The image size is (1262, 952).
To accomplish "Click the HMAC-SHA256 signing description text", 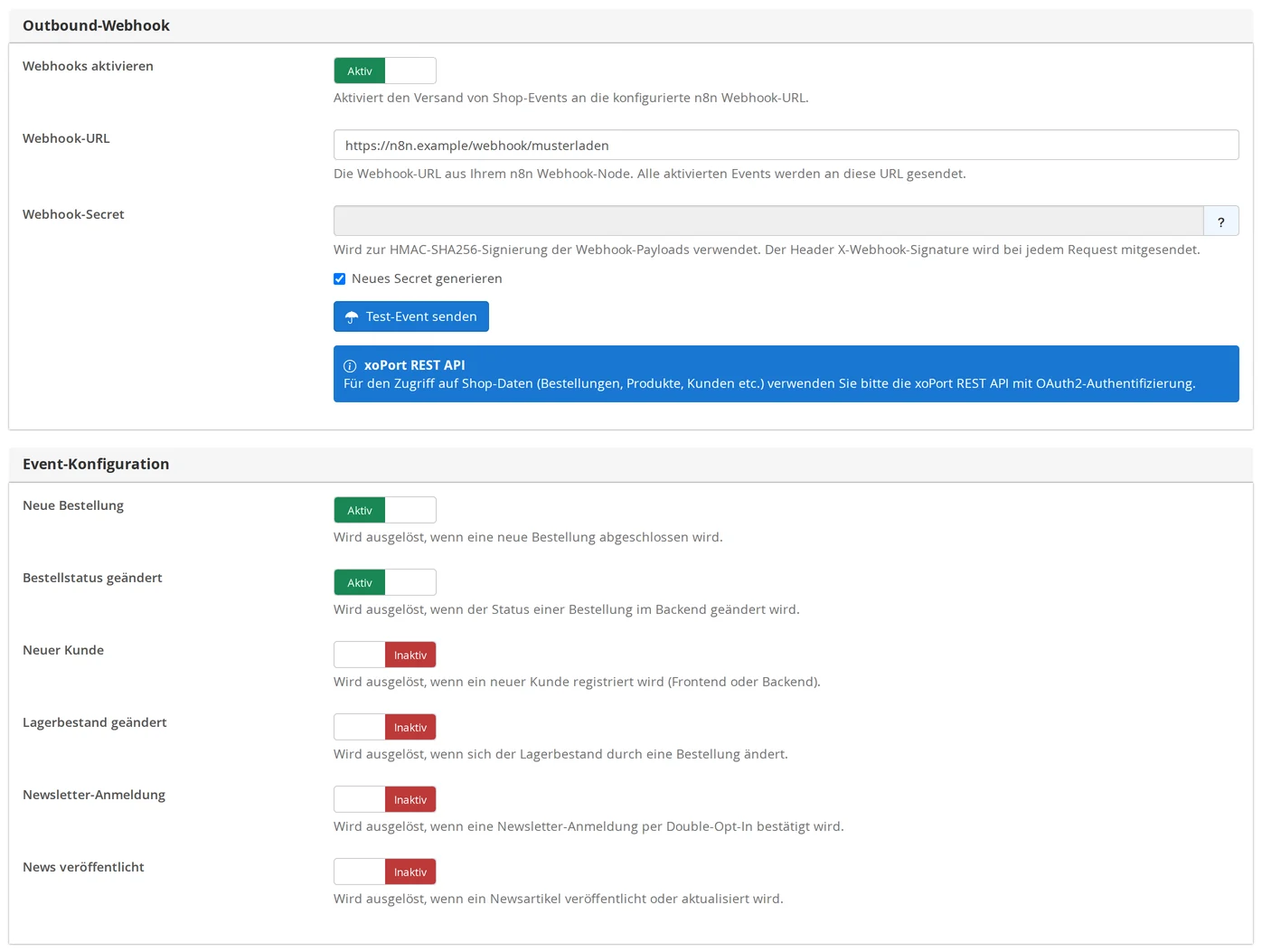I will tap(767, 250).
